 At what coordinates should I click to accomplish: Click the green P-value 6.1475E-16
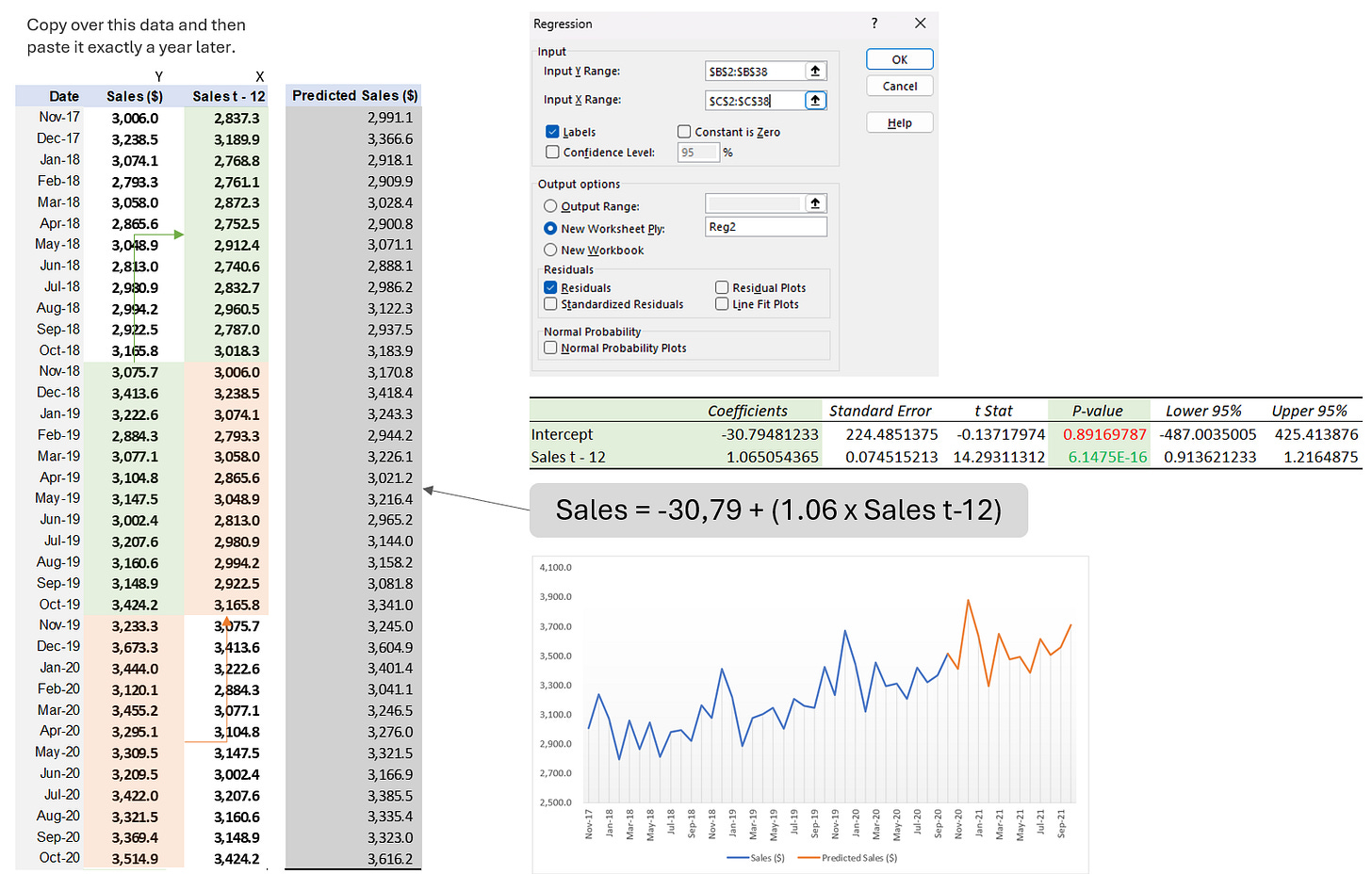click(1107, 457)
